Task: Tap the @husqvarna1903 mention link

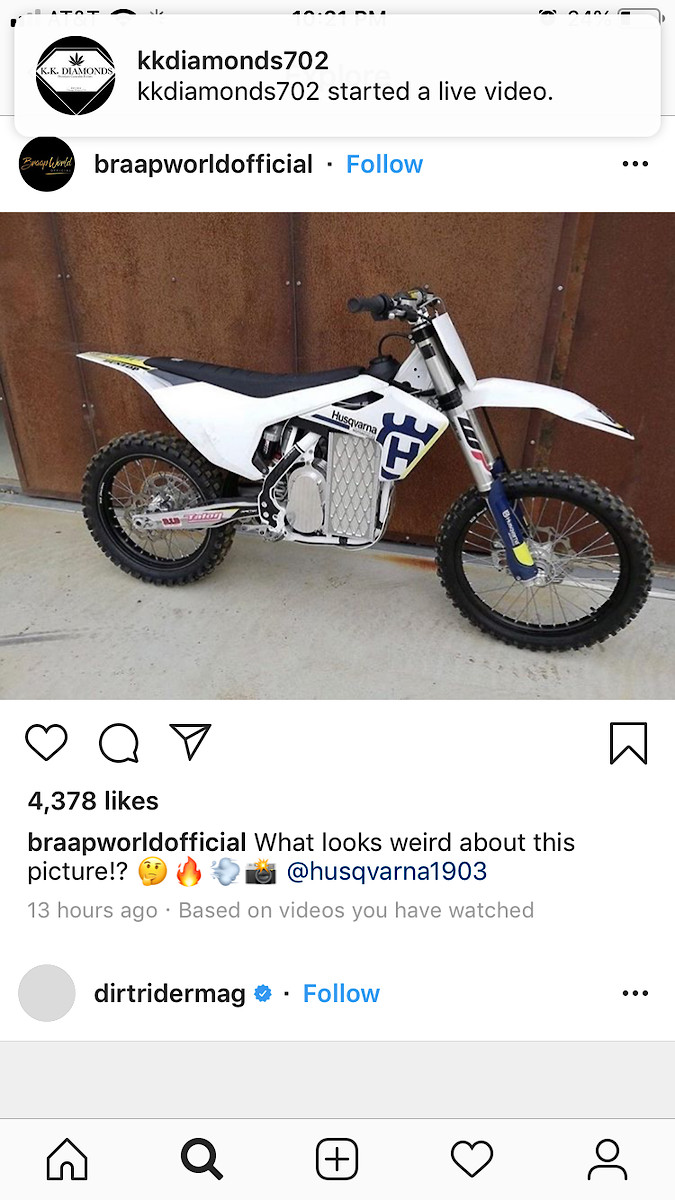Action: coord(387,871)
